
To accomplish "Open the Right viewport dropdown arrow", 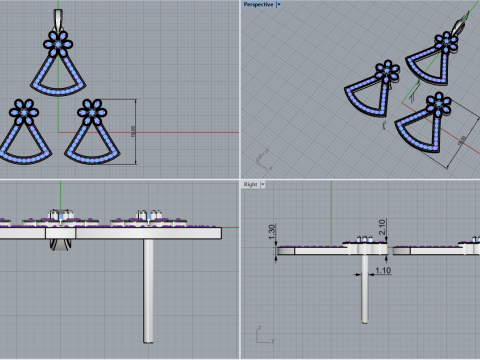I will (263, 184).
